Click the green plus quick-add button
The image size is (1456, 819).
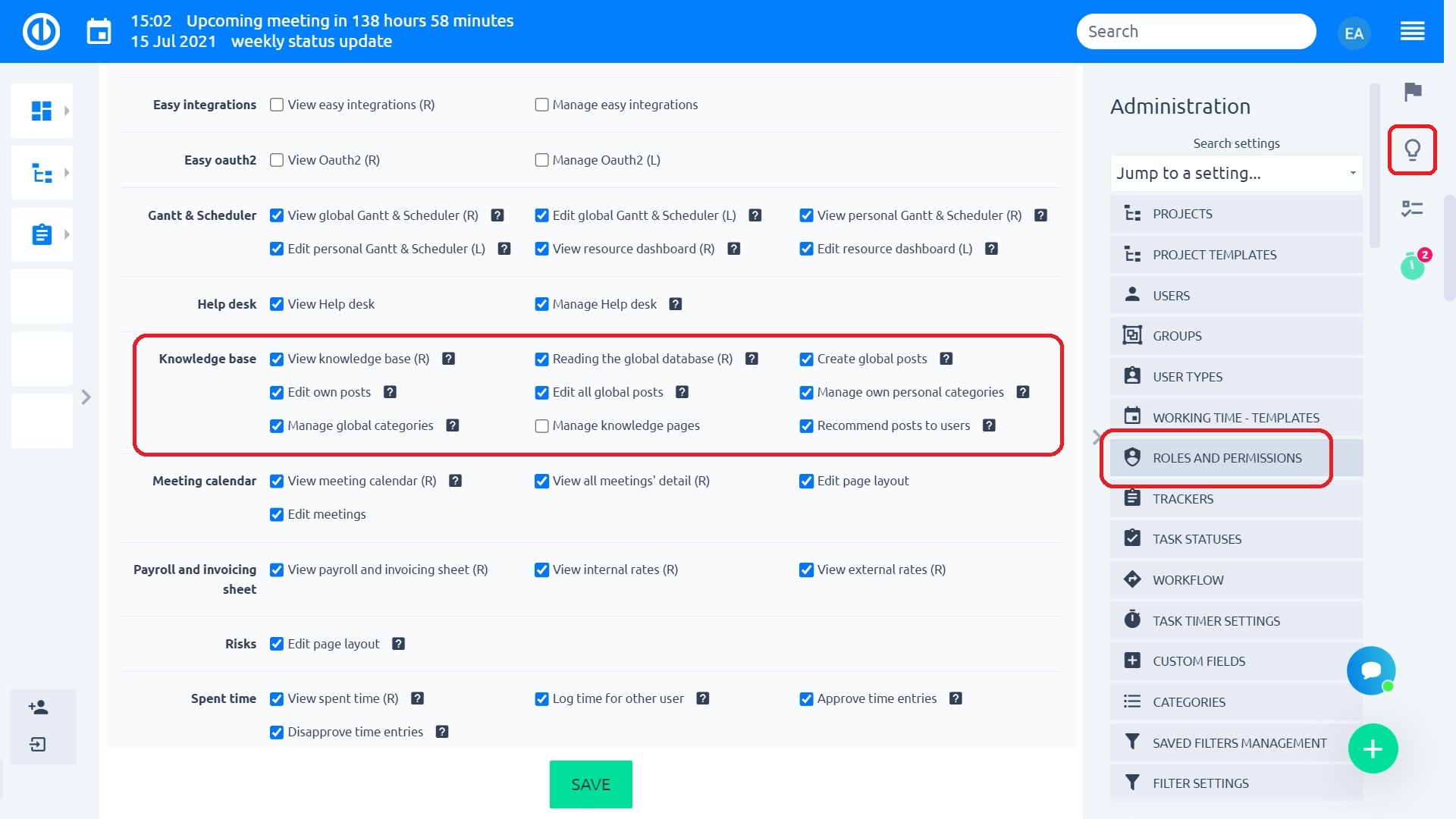coord(1373,749)
